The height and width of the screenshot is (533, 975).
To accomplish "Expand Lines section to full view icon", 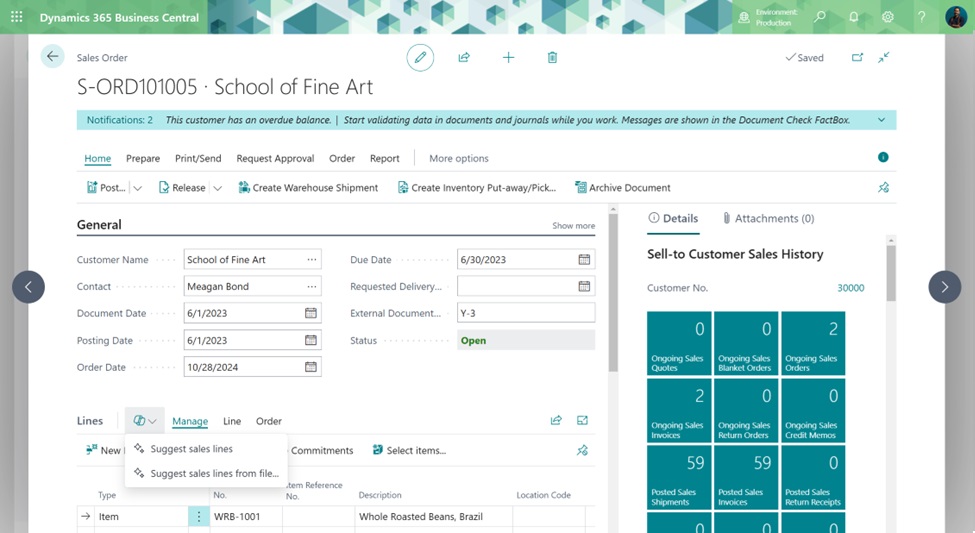I will [582, 420].
